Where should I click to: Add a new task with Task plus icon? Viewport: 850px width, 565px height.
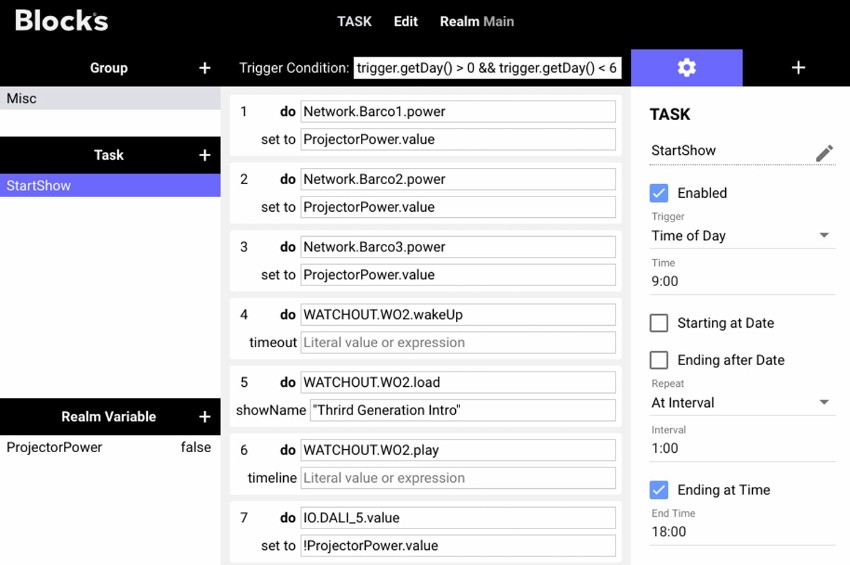pos(205,155)
